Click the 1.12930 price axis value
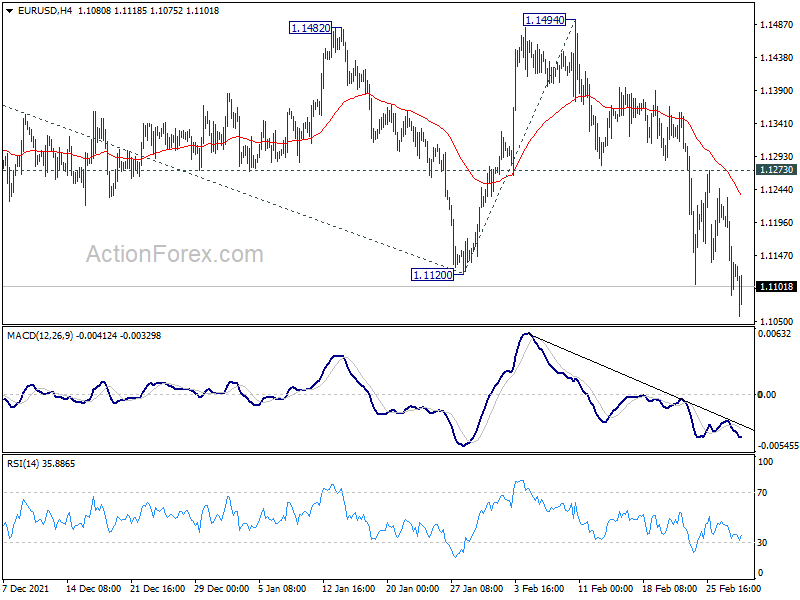Viewport: 800px width, 600px height. click(x=776, y=157)
